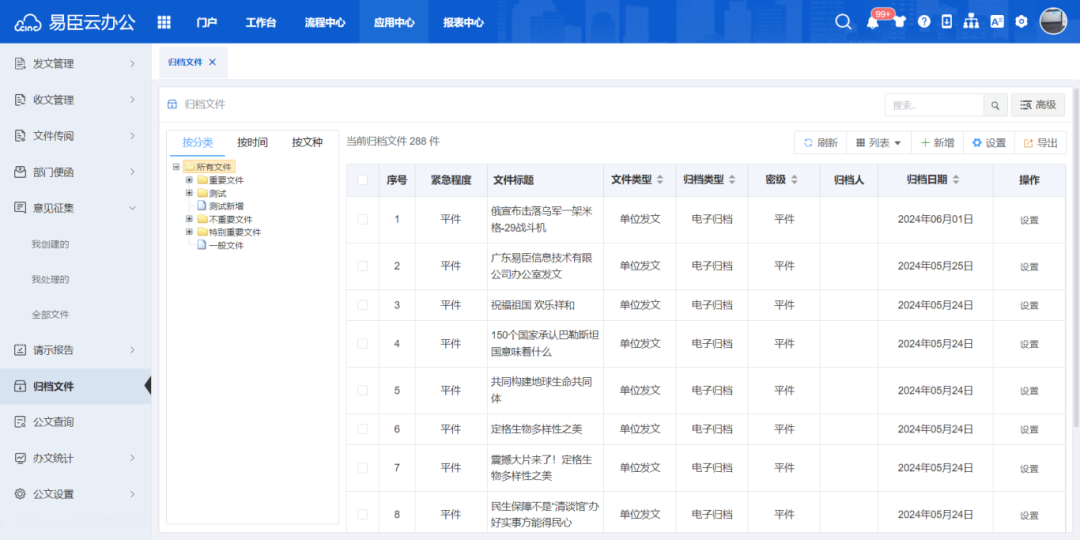Viewport: 1080px width, 540px height.
Task: Click the search magnifier in top bar
Action: pos(843,22)
